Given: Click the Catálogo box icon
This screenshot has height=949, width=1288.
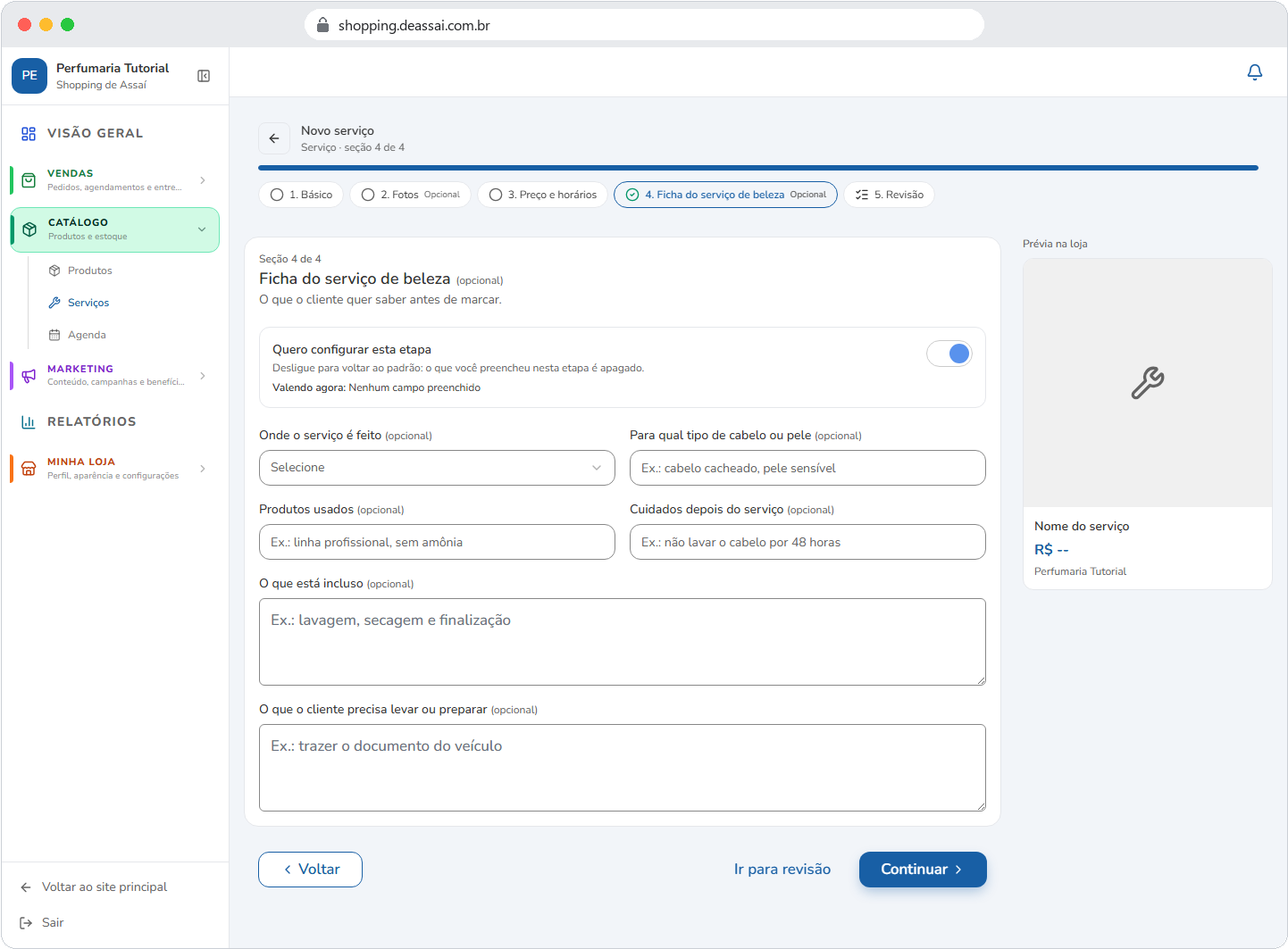Looking at the screenshot, I should tap(29, 229).
